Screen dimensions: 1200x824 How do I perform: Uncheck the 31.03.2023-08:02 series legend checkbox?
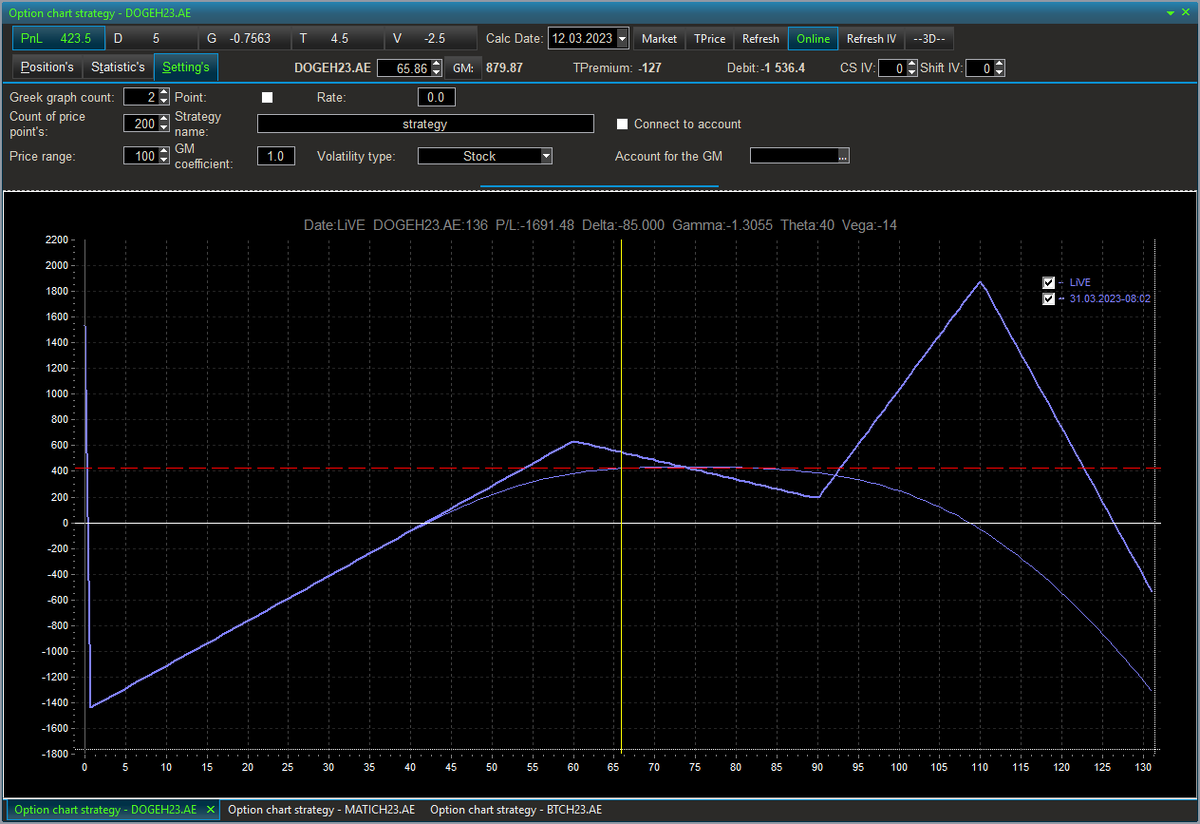pos(1048,298)
